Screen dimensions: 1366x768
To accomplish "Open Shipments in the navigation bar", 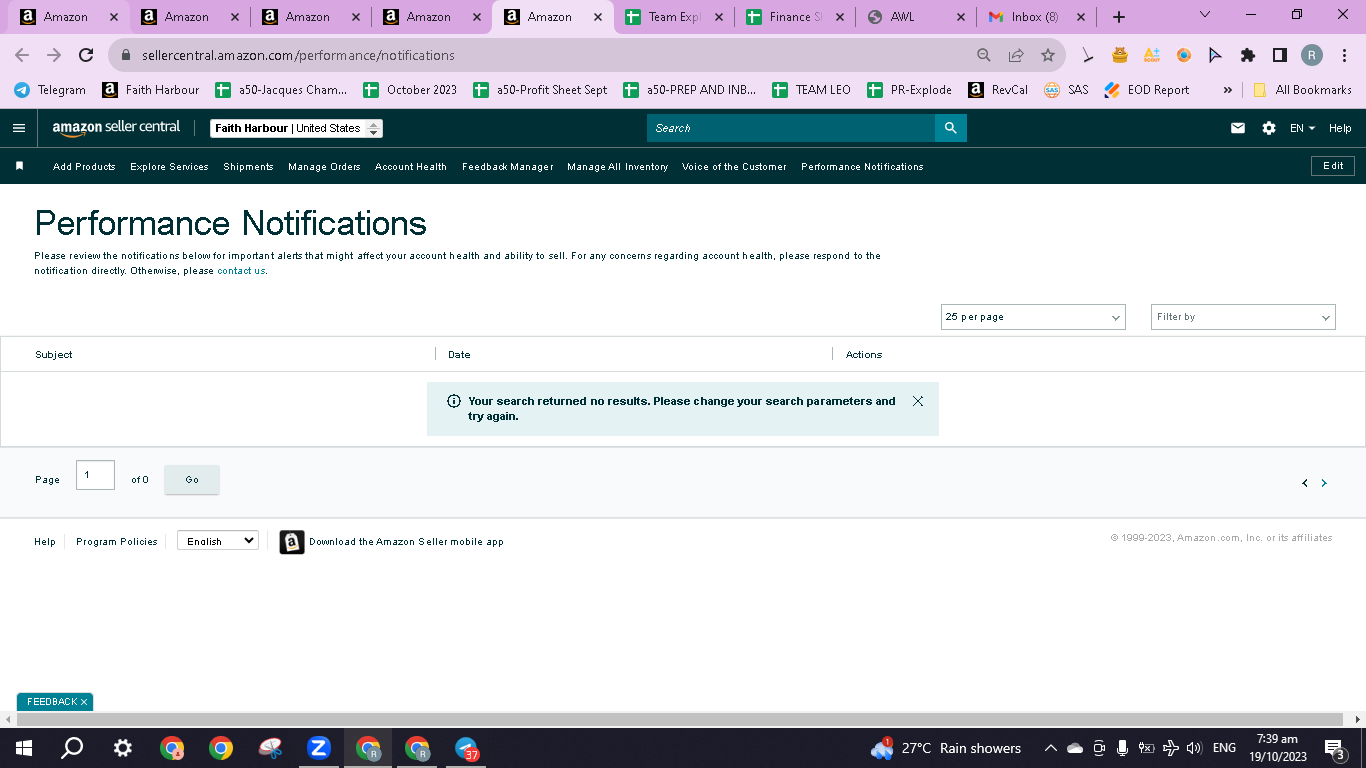I will [248, 167].
